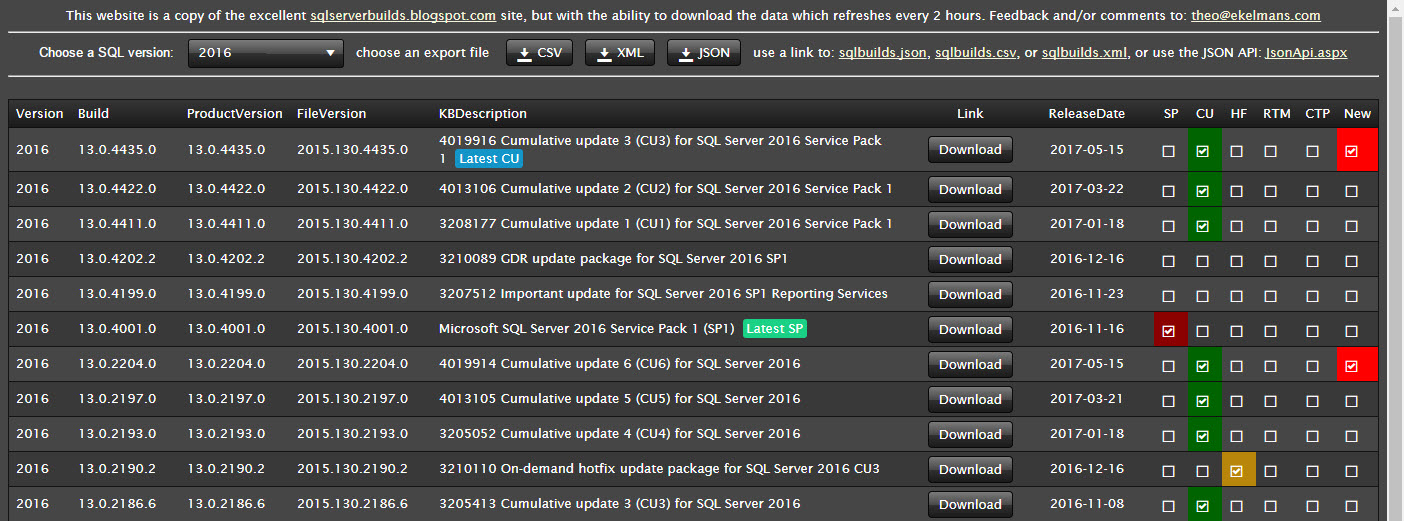Toggle CU checkbox for build 13.0.2186.6
This screenshot has height=521, width=1404.
(x=1203, y=507)
